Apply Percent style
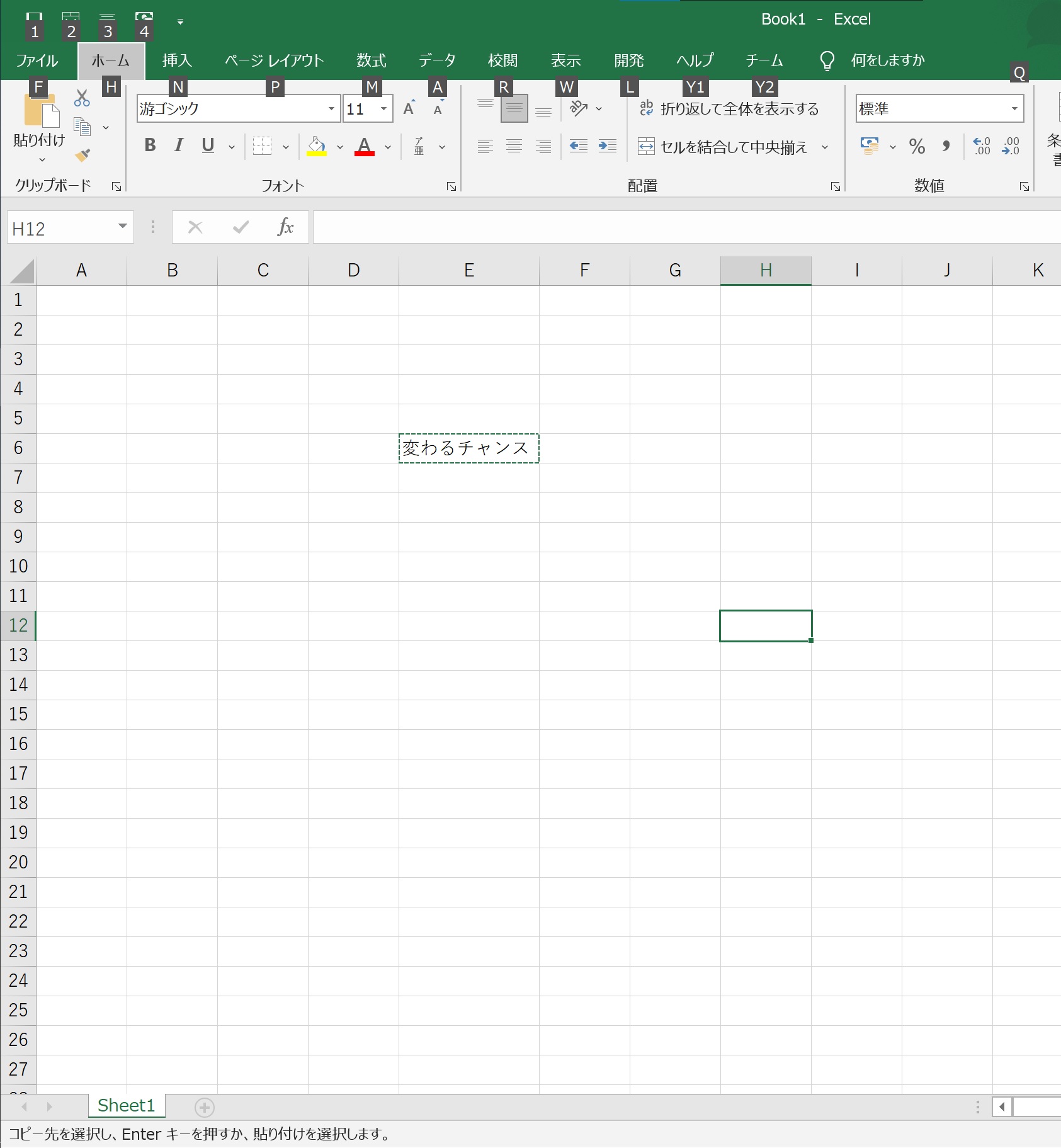 tap(917, 147)
